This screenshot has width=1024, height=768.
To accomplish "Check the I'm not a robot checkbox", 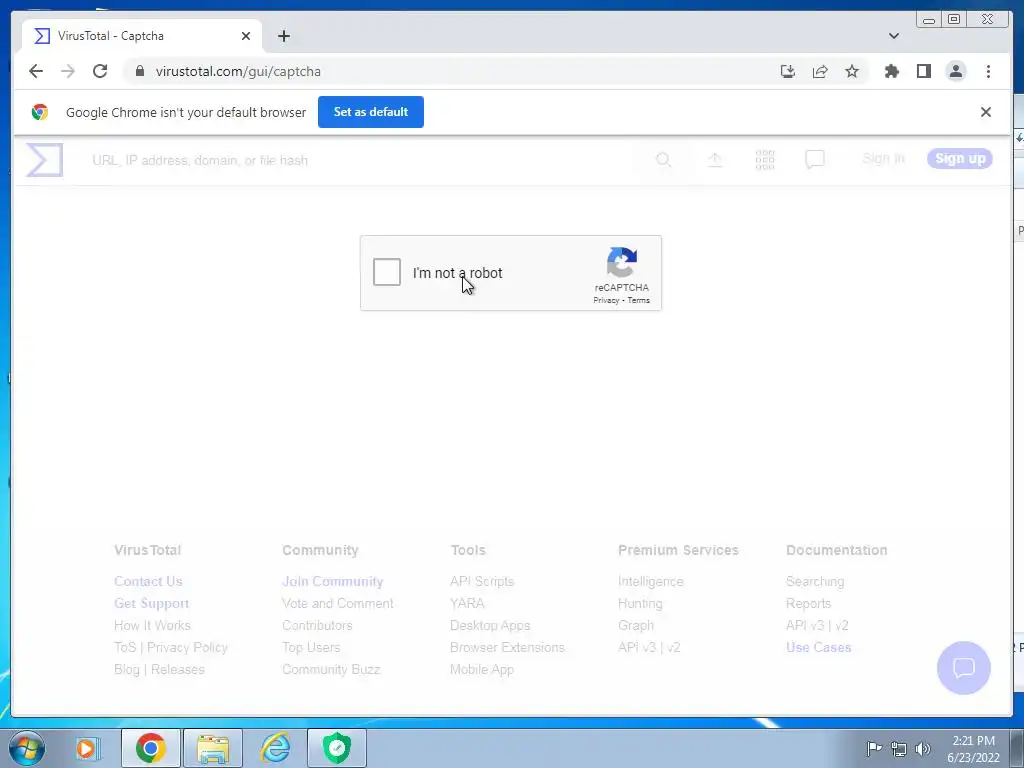I will [387, 272].
